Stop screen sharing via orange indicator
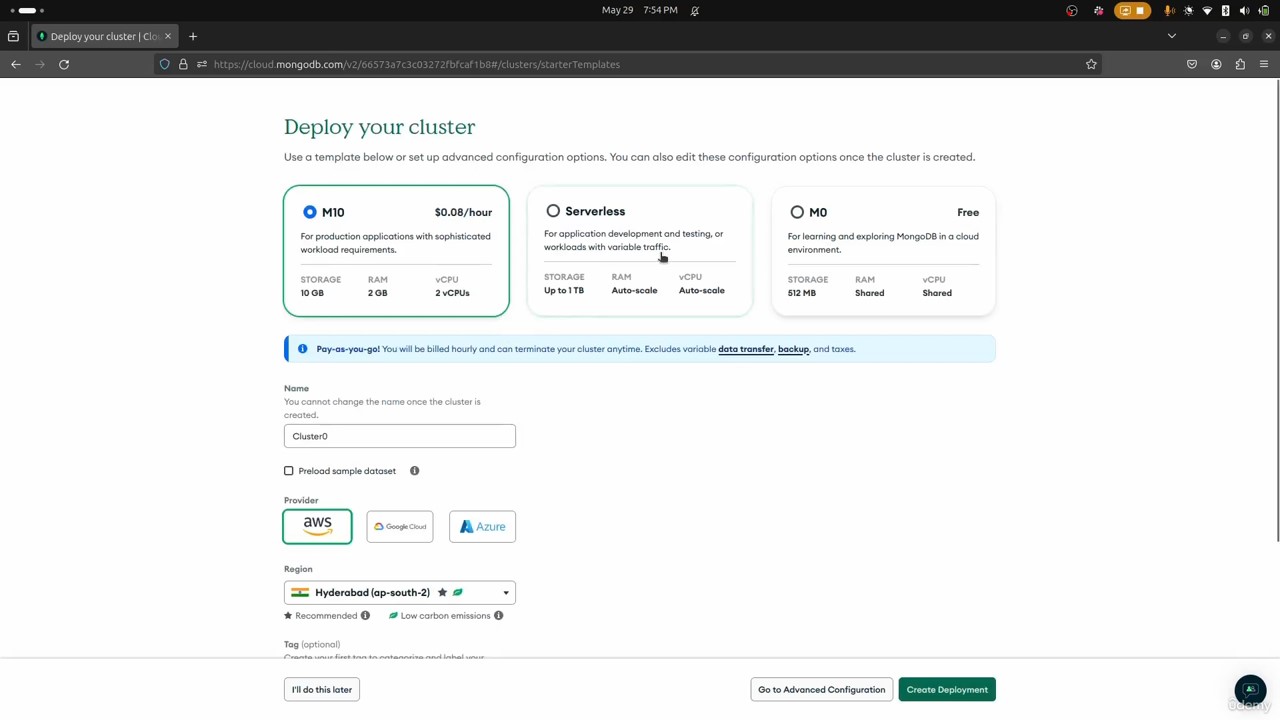 click(x=1132, y=10)
